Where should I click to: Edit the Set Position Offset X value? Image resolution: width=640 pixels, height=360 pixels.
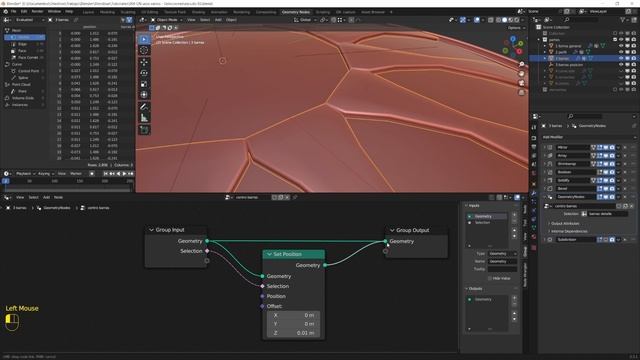pyautogui.click(x=293, y=315)
